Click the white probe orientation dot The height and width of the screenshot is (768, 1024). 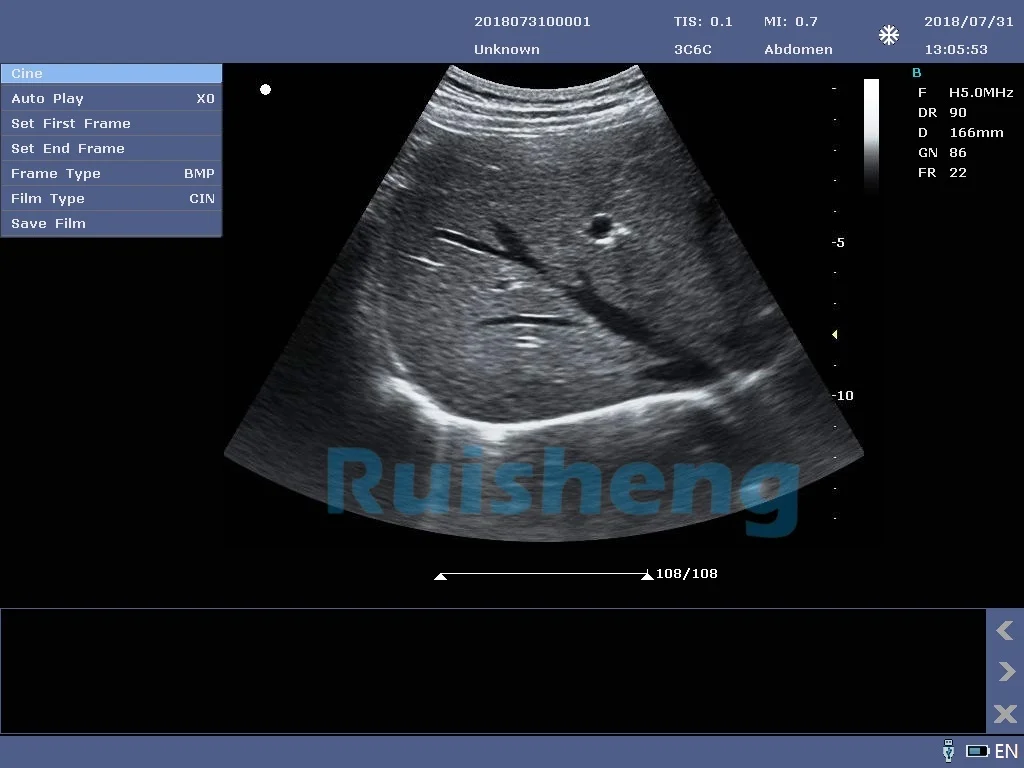[x=265, y=90]
